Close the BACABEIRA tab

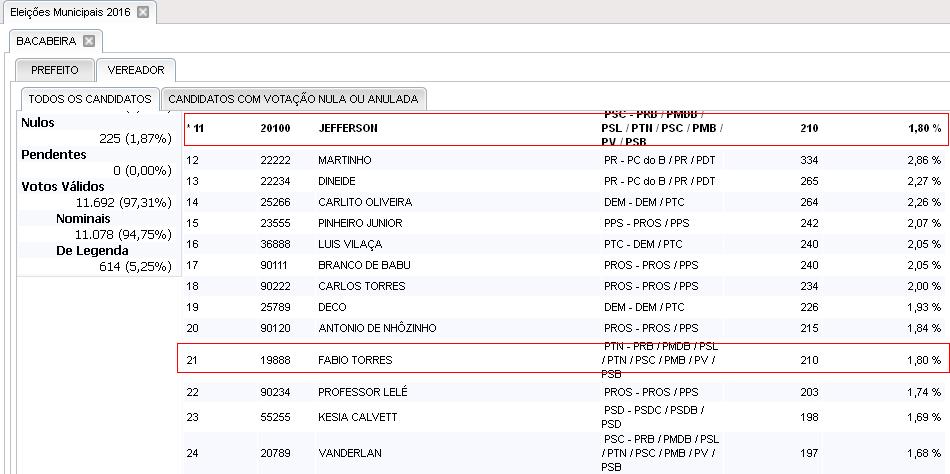(89, 41)
